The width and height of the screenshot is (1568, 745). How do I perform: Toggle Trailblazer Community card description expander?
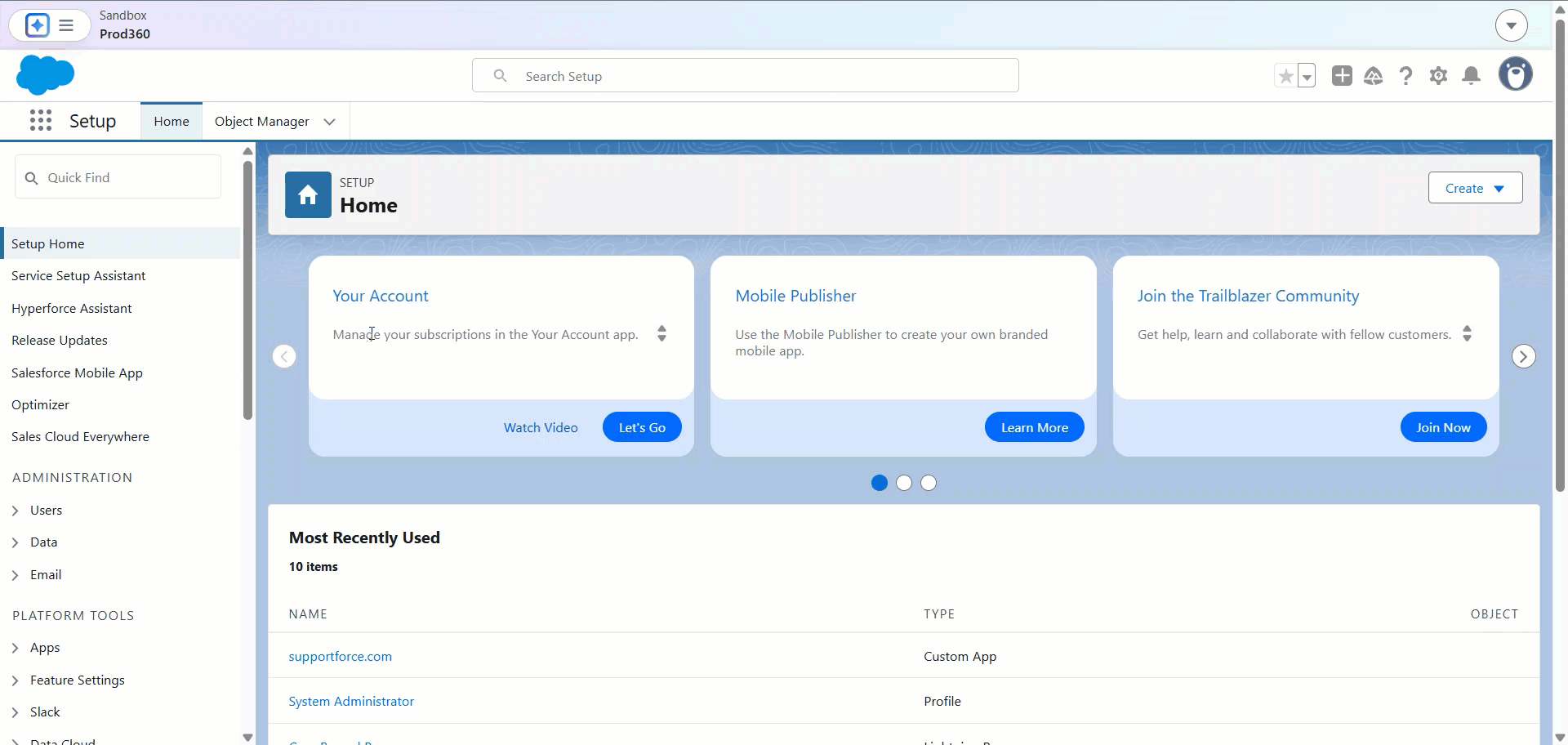pyautogui.click(x=1467, y=333)
